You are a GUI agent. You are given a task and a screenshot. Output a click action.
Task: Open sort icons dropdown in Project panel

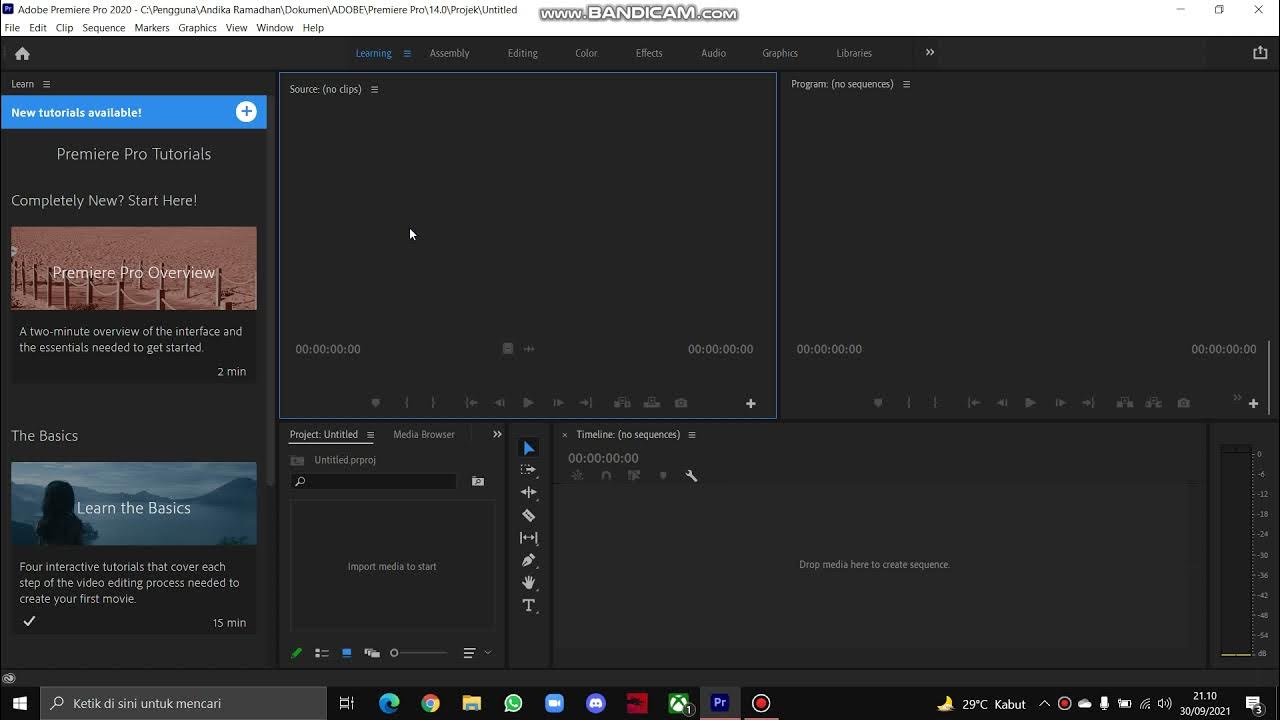[x=477, y=653]
